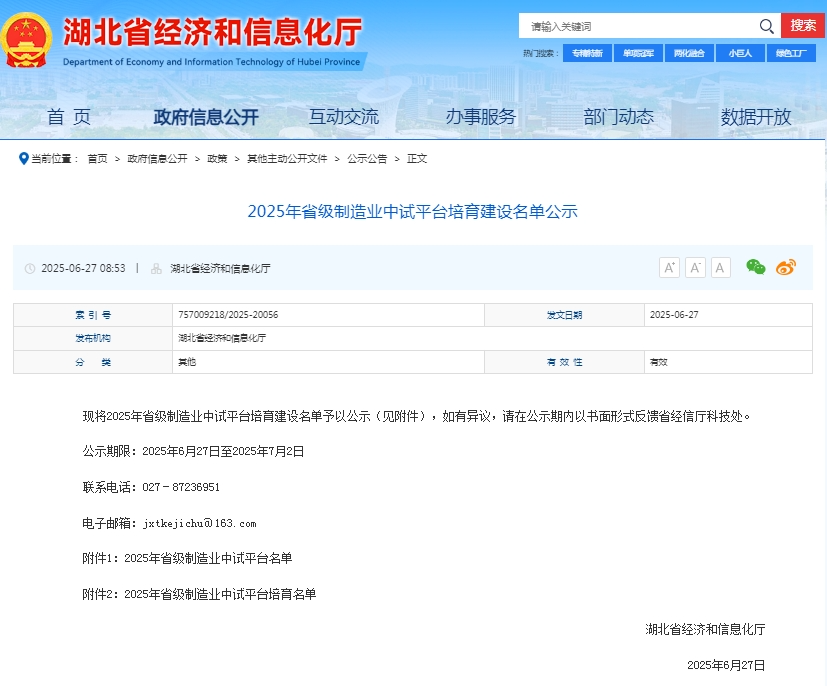Click the 发布机构 value cell
827x686 pixels.
tap(492, 338)
